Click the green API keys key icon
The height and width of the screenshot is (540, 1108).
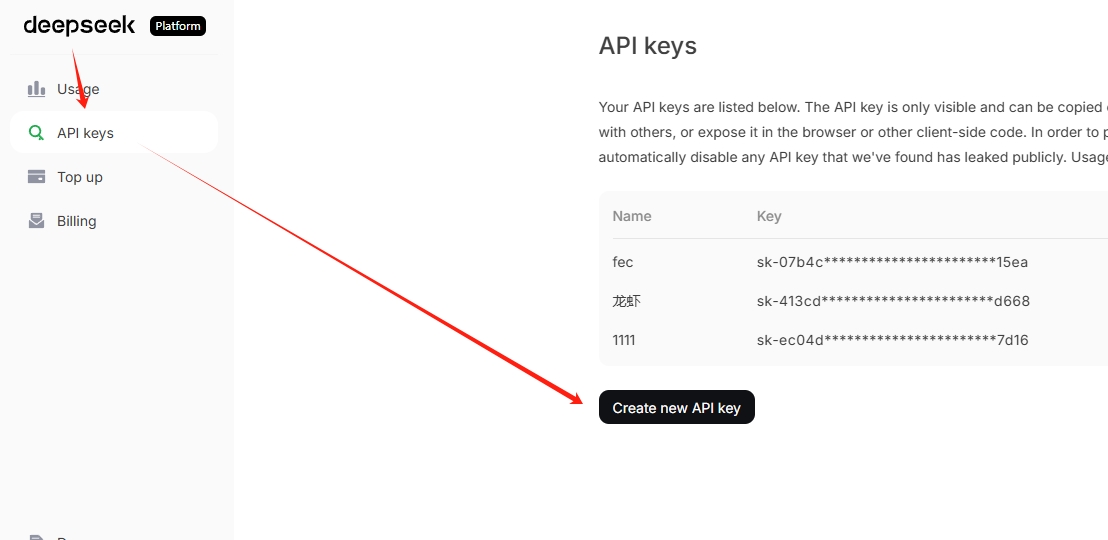click(36, 132)
